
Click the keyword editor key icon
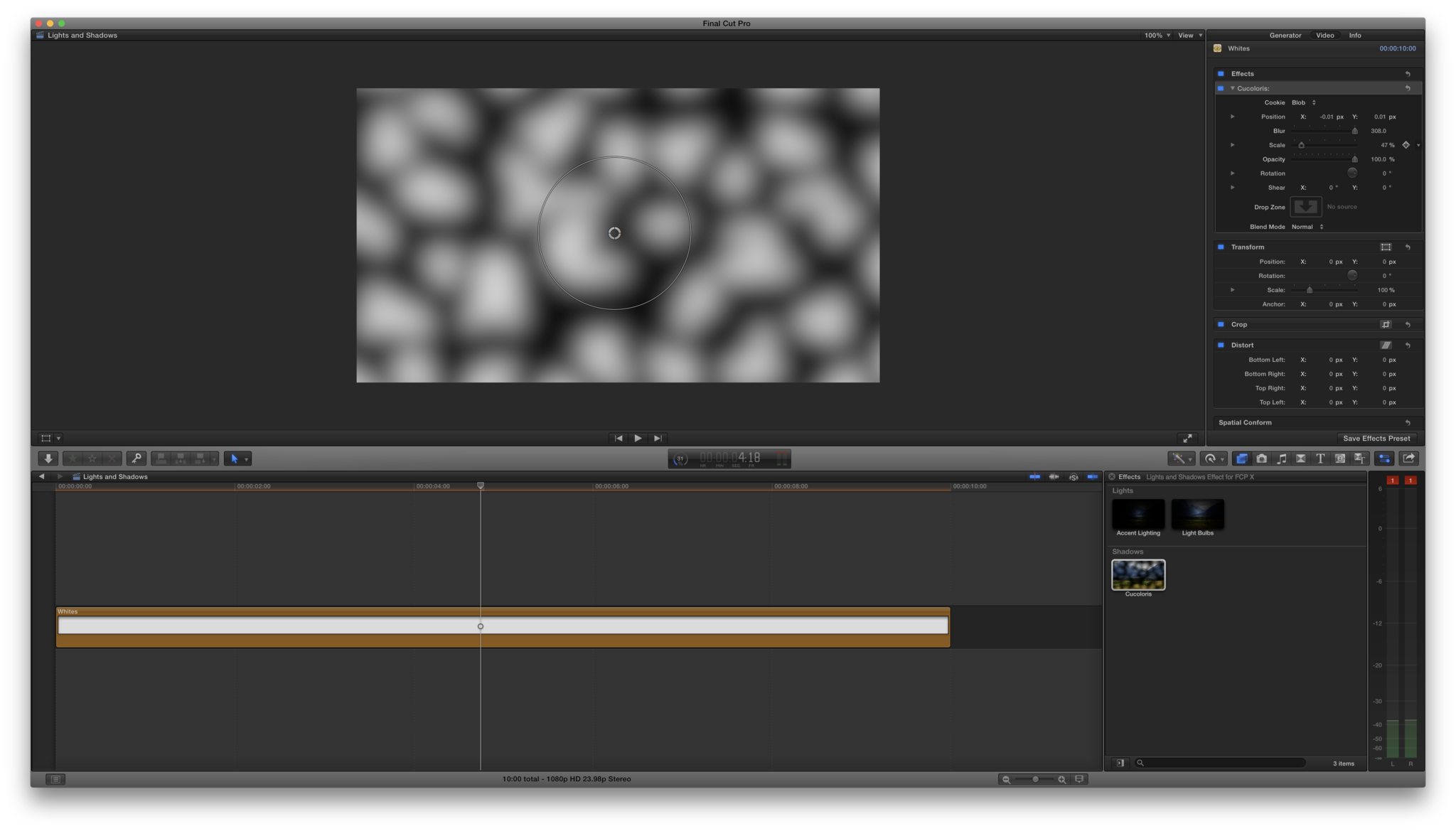click(x=136, y=459)
